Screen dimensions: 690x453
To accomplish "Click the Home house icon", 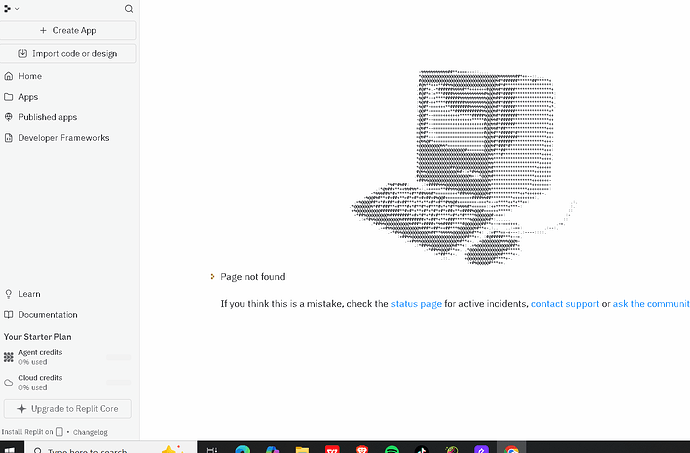I will click(8, 76).
